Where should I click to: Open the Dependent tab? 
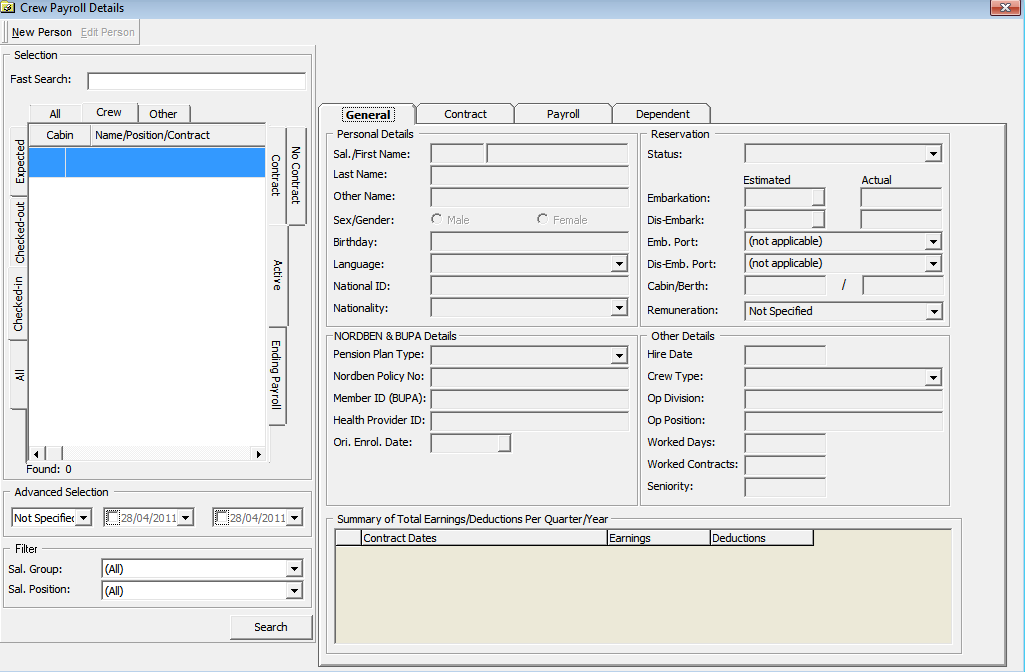pyautogui.click(x=662, y=114)
